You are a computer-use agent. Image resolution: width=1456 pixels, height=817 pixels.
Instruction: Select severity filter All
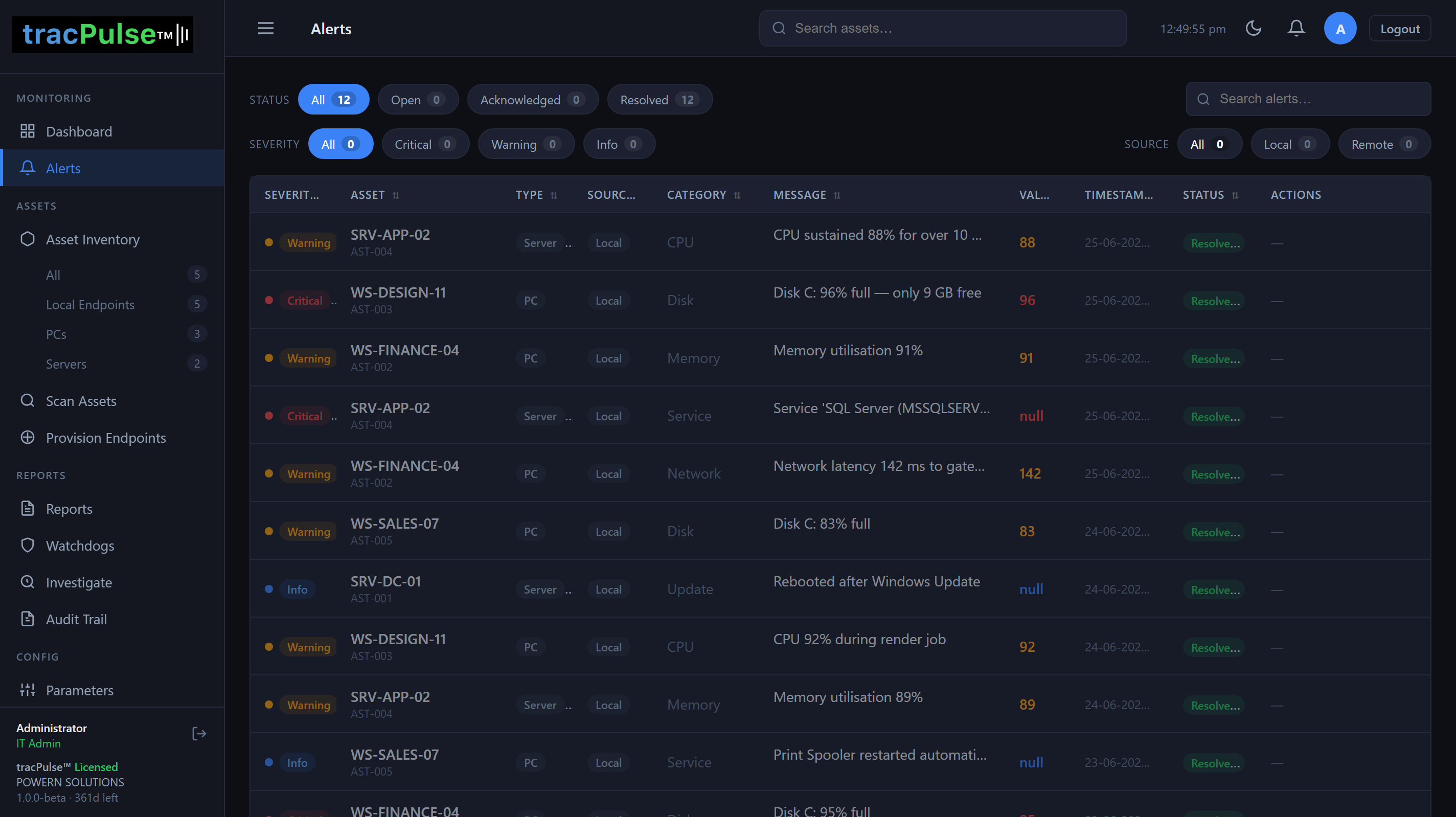point(341,144)
